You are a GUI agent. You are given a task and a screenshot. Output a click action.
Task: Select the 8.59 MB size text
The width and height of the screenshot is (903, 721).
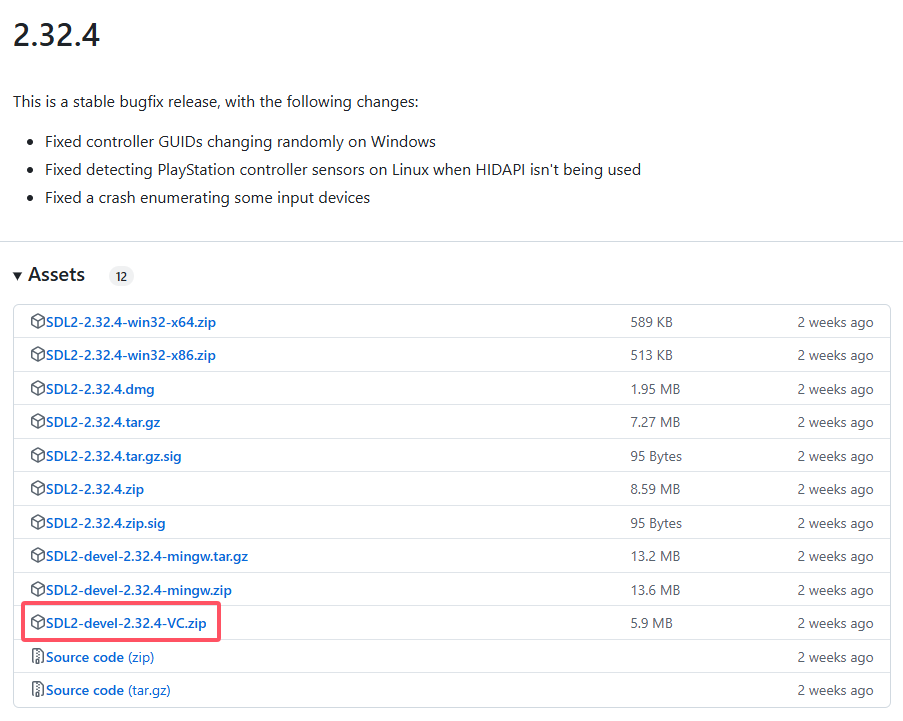click(655, 489)
